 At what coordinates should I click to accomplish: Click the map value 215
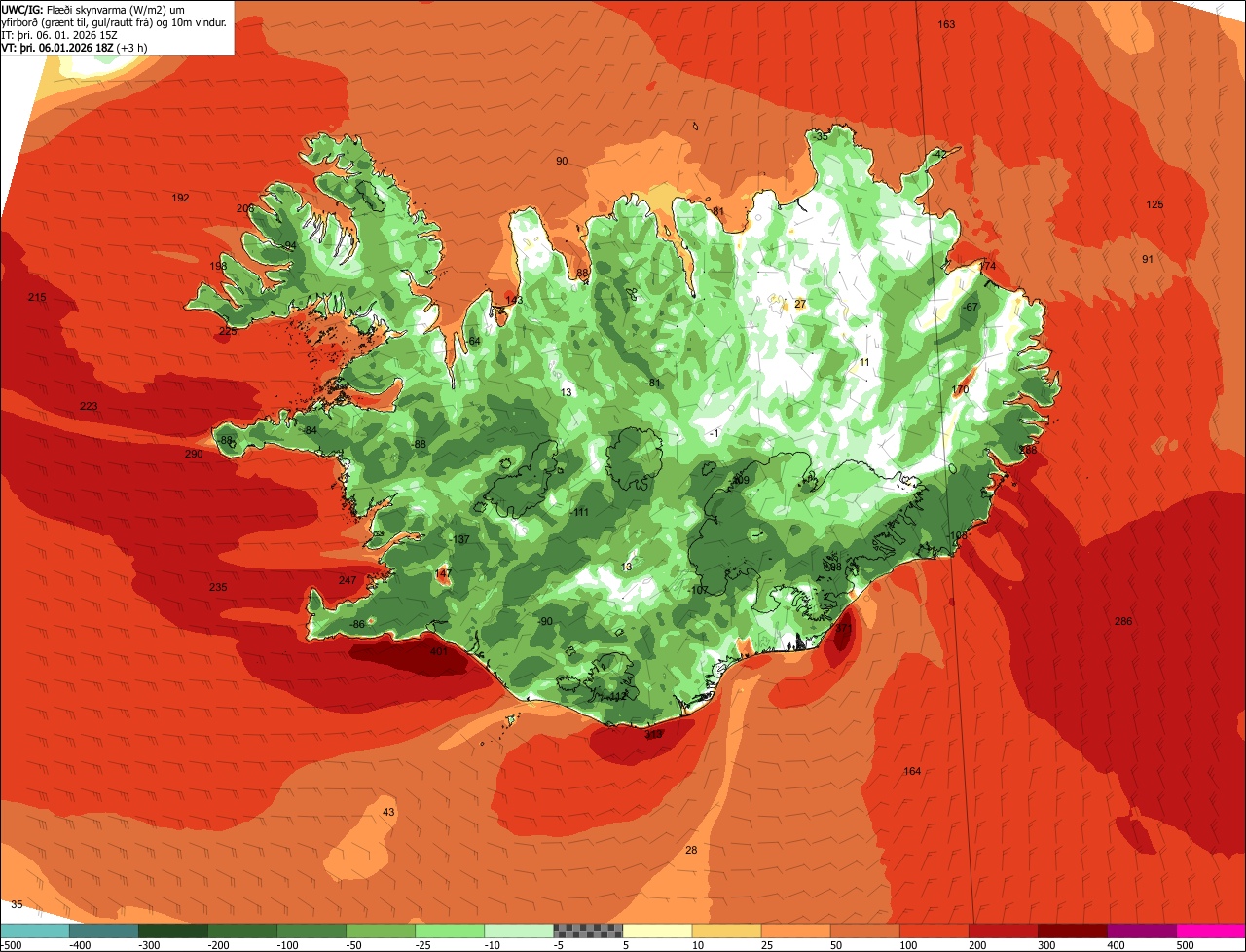[37, 297]
